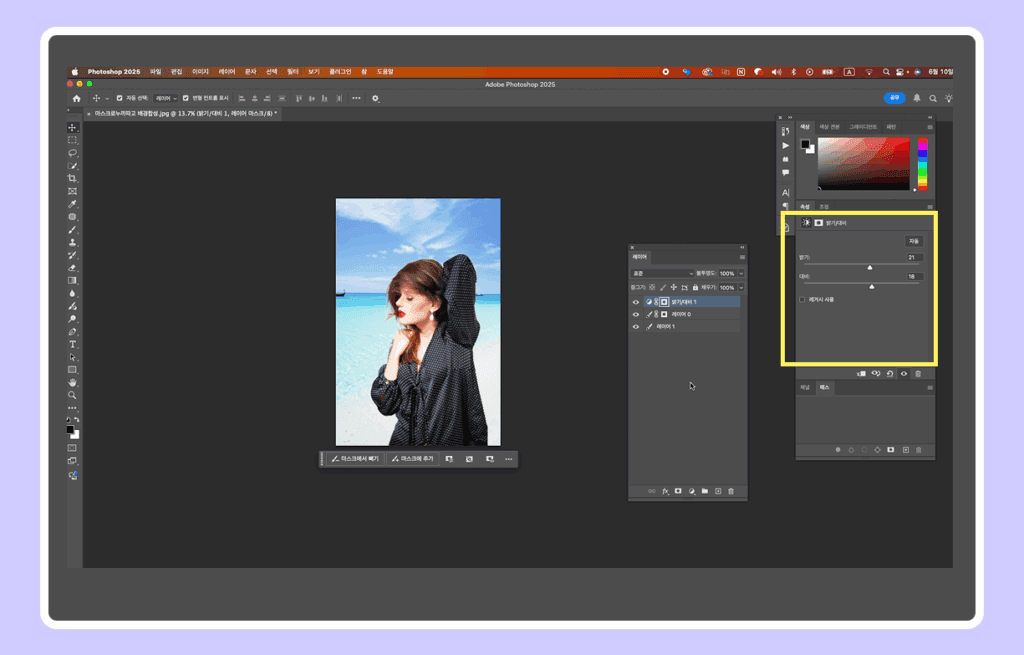Select the Frame tool
Image resolution: width=1024 pixels, height=655 pixels.
point(72,191)
